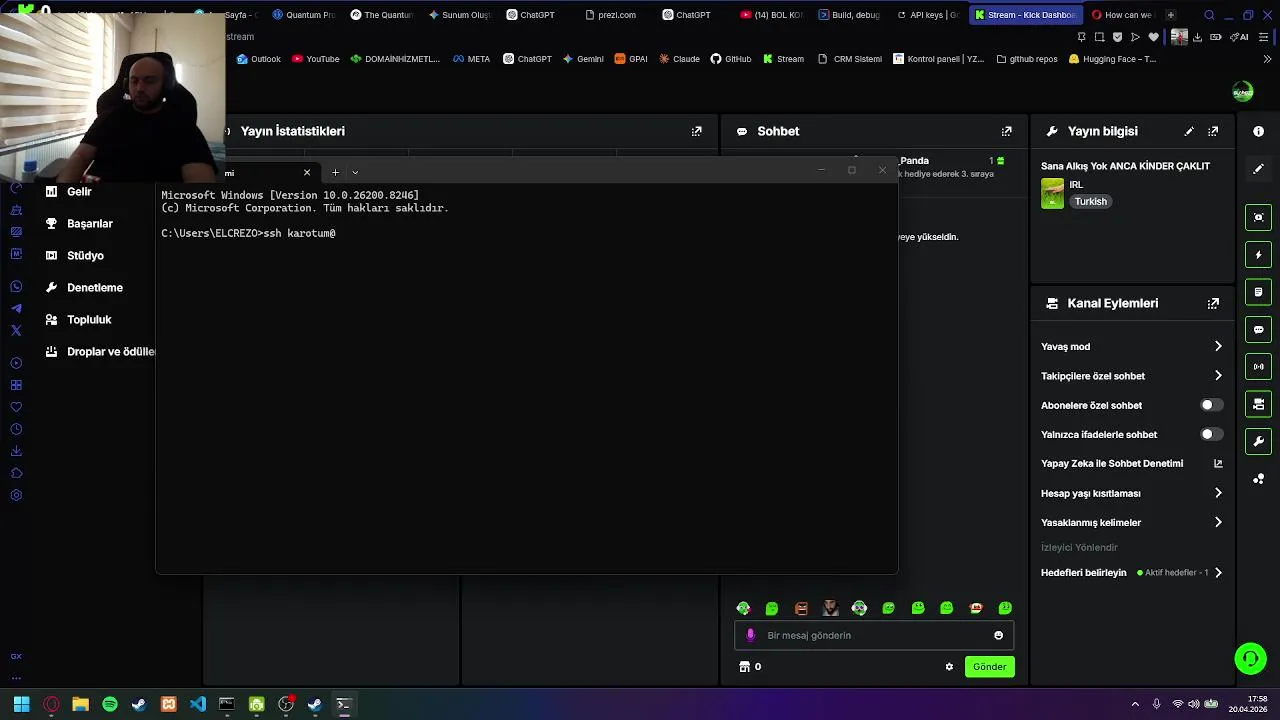Click the heart icon in browser toolbar

(1153, 37)
